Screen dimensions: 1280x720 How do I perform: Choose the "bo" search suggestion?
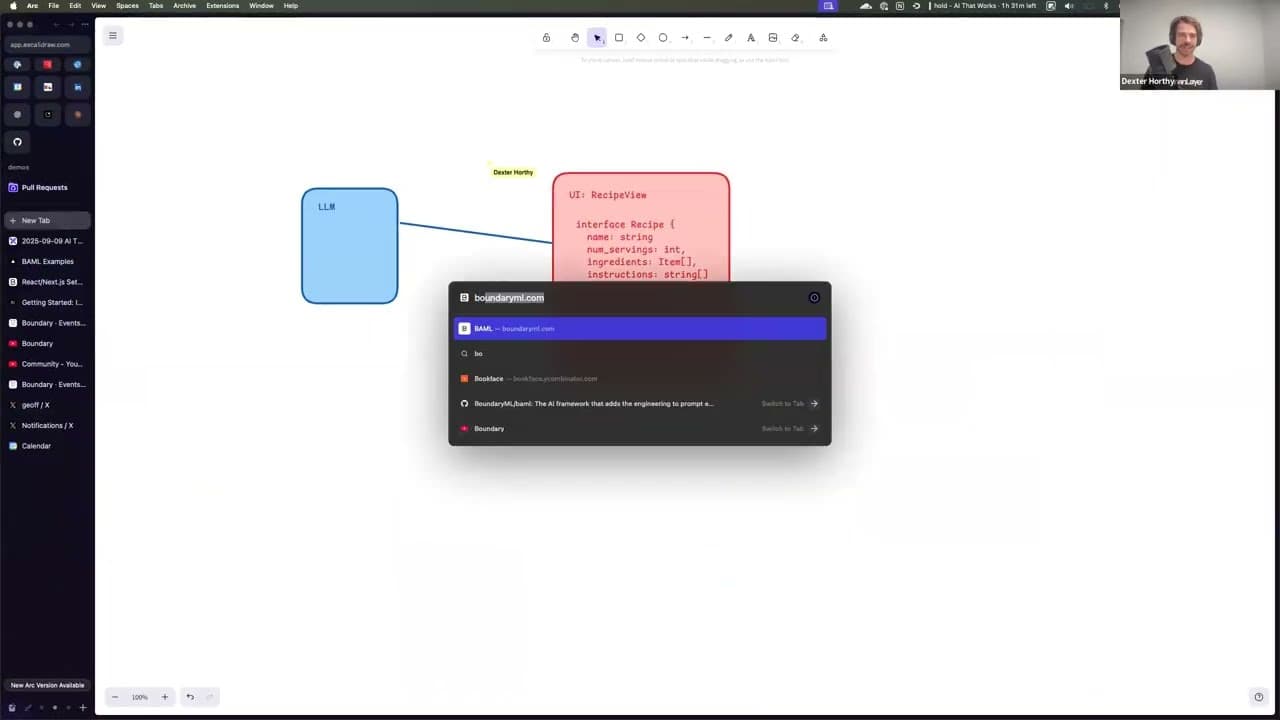[x=640, y=354]
